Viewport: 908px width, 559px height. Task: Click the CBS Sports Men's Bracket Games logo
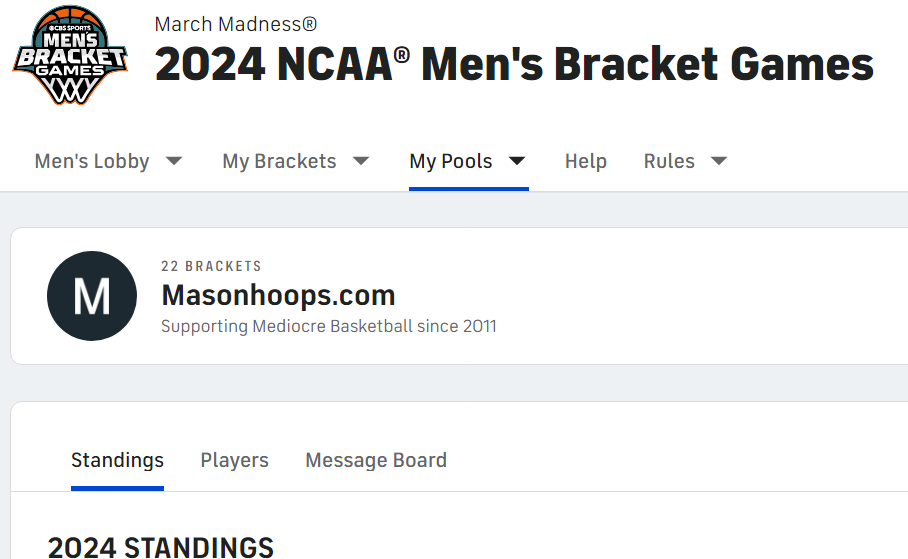70,55
